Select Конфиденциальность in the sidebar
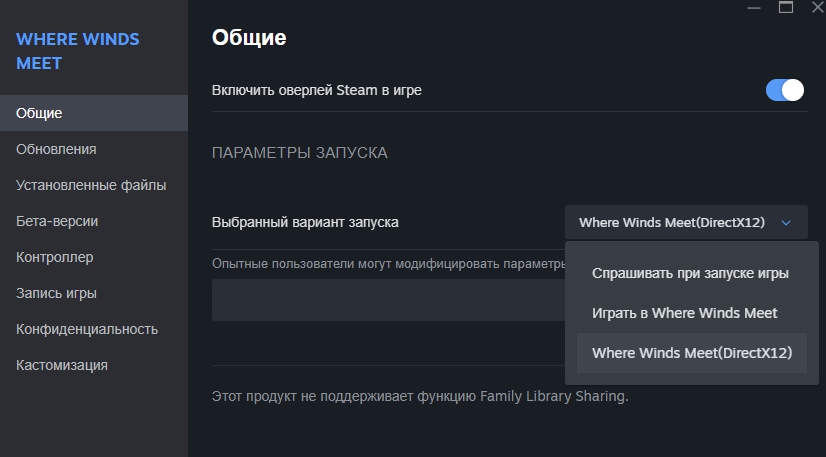Viewport: 826px width, 457px height. pos(87,329)
